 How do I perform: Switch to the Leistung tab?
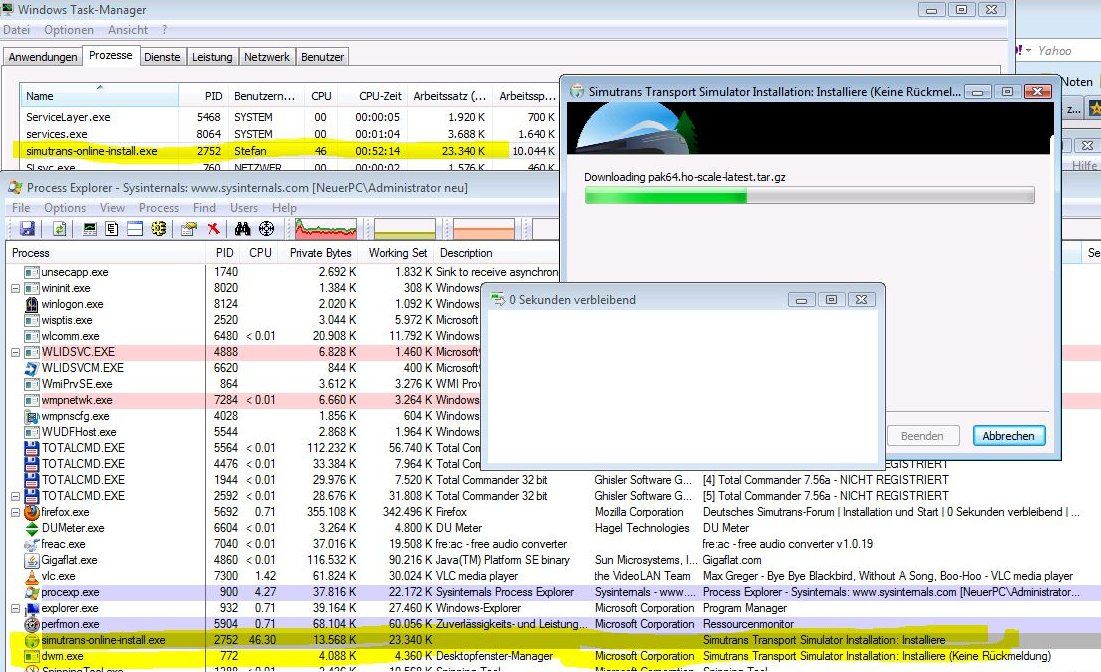[212, 57]
